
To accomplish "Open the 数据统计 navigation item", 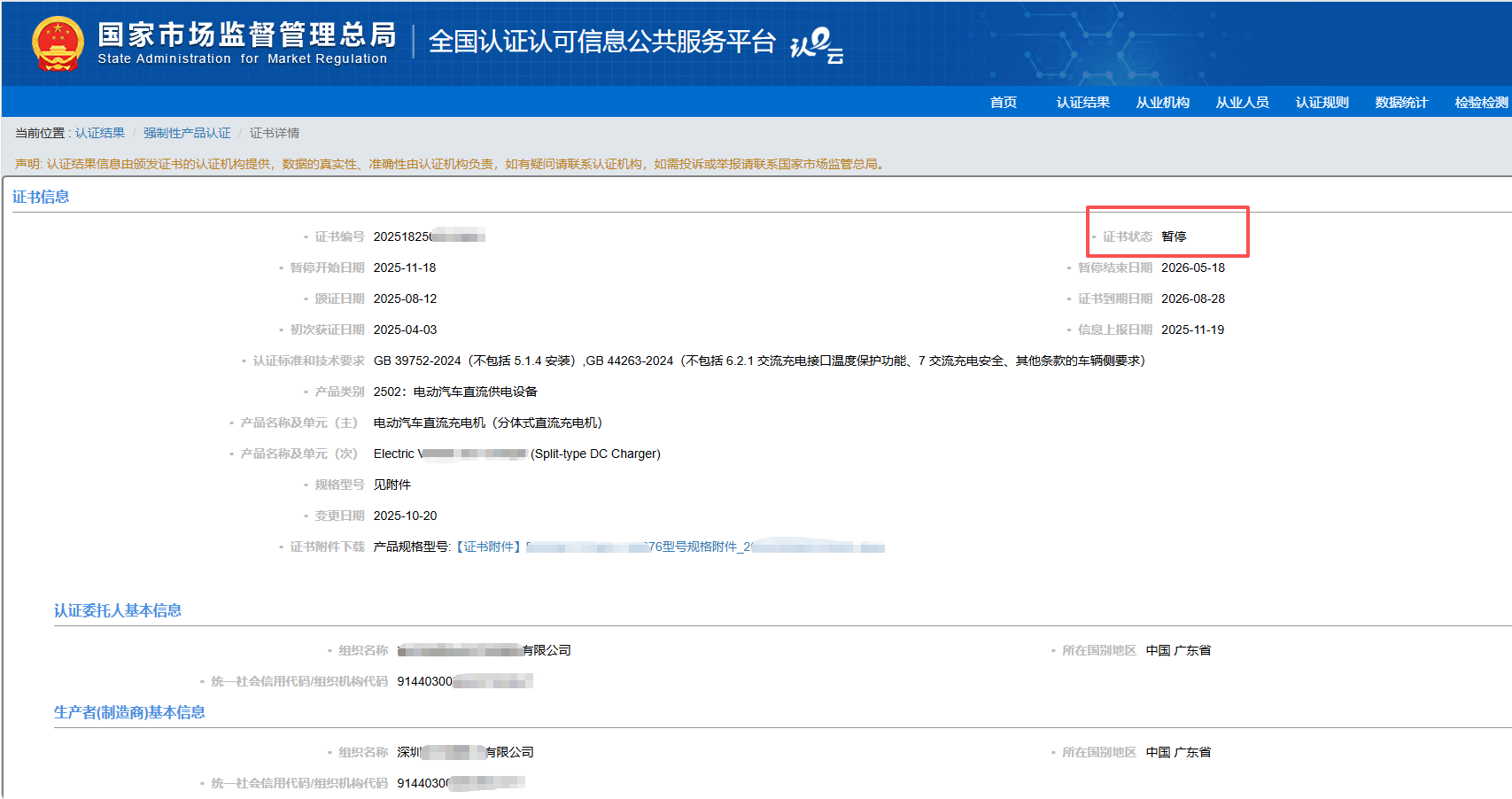I will (1400, 102).
